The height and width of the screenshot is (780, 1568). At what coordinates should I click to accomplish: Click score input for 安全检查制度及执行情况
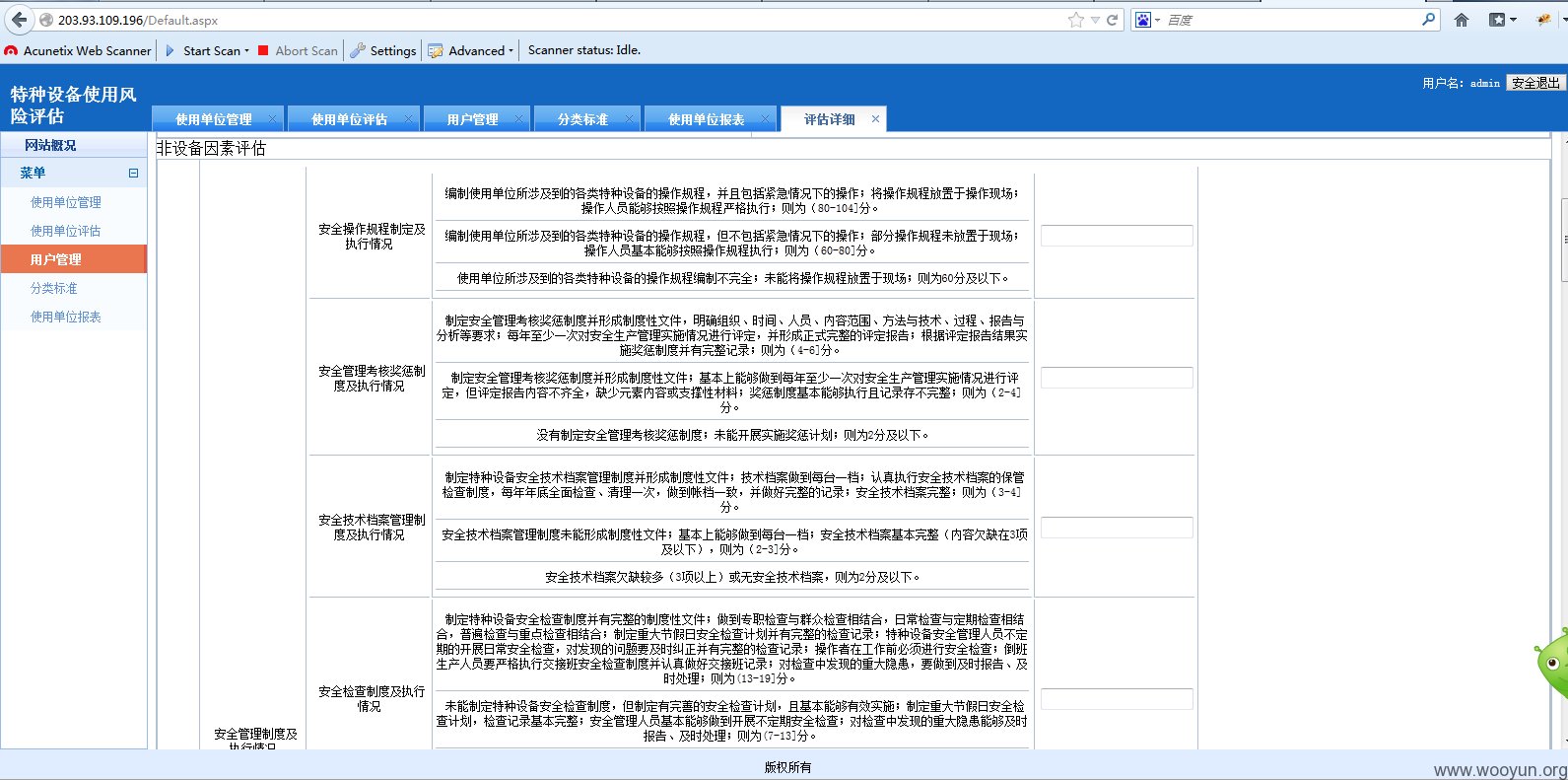click(1117, 699)
